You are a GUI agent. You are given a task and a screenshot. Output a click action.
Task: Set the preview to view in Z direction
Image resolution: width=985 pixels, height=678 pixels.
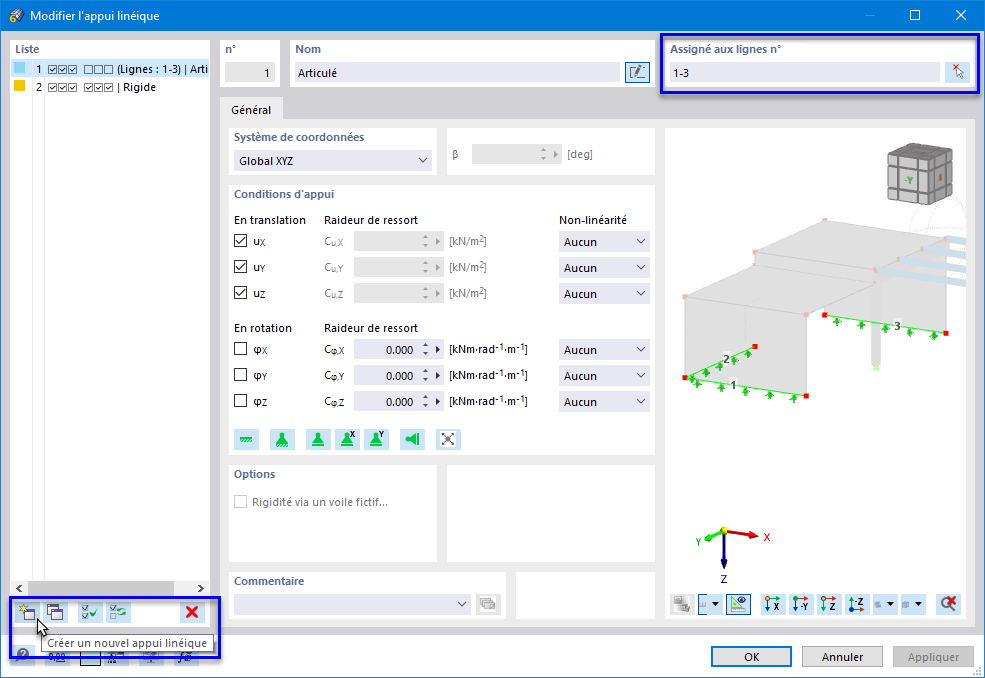click(x=829, y=604)
